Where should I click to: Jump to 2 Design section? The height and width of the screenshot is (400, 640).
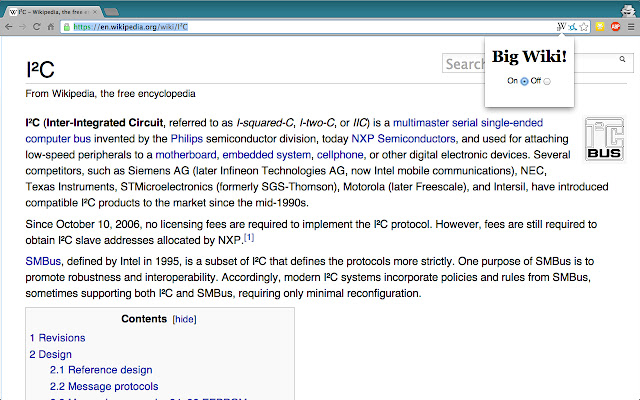[51, 354]
